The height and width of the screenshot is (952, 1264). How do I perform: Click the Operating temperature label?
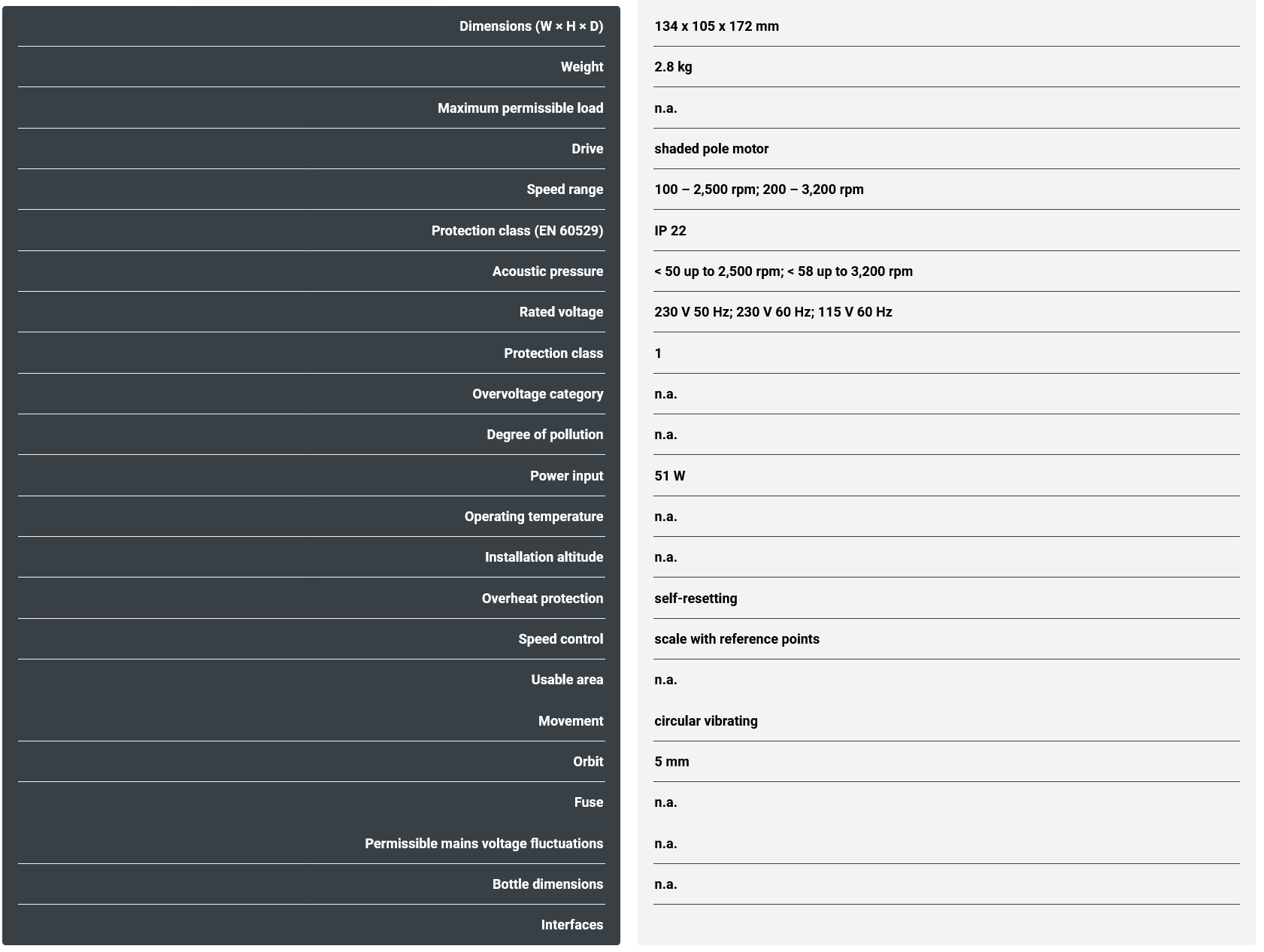click(534, 517)
